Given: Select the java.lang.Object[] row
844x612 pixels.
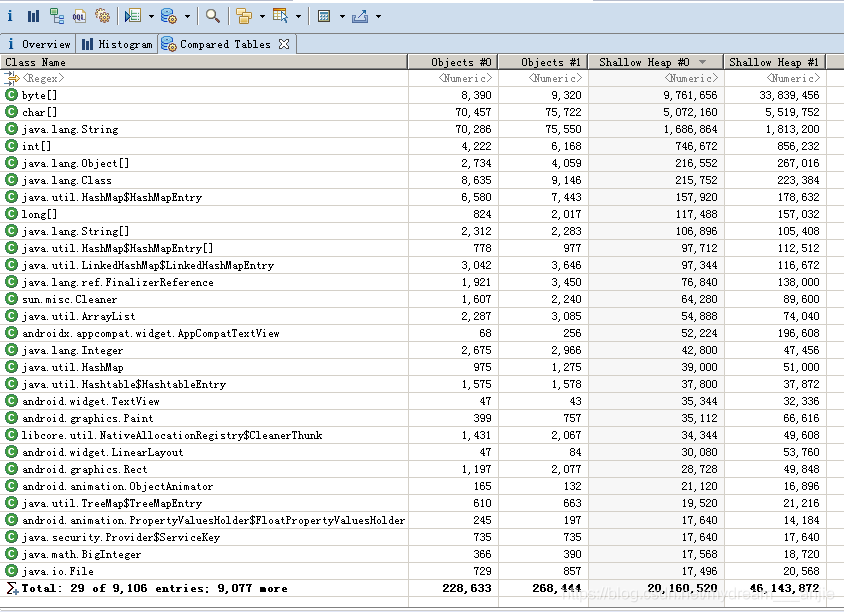Looking at the screenshot, I should [413, 163].
